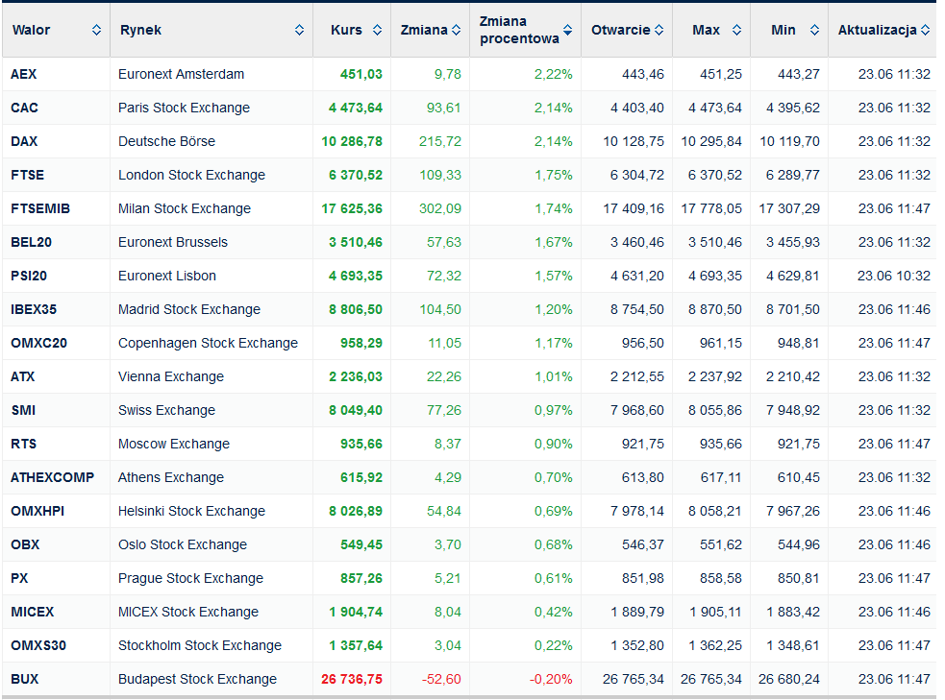
Task: Select Prague Stock Exchange market cell
Action: click(212, 578)
